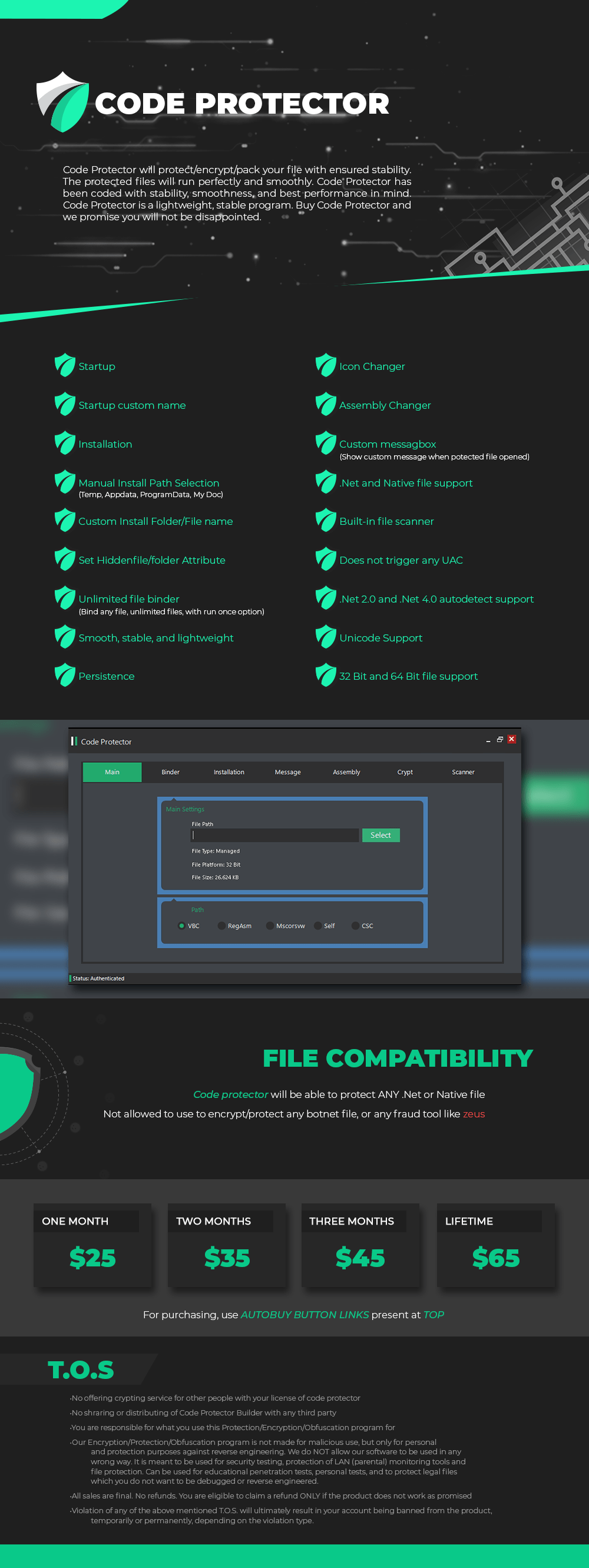
Task: Switch to the Main tab
Action: point(112,772)
